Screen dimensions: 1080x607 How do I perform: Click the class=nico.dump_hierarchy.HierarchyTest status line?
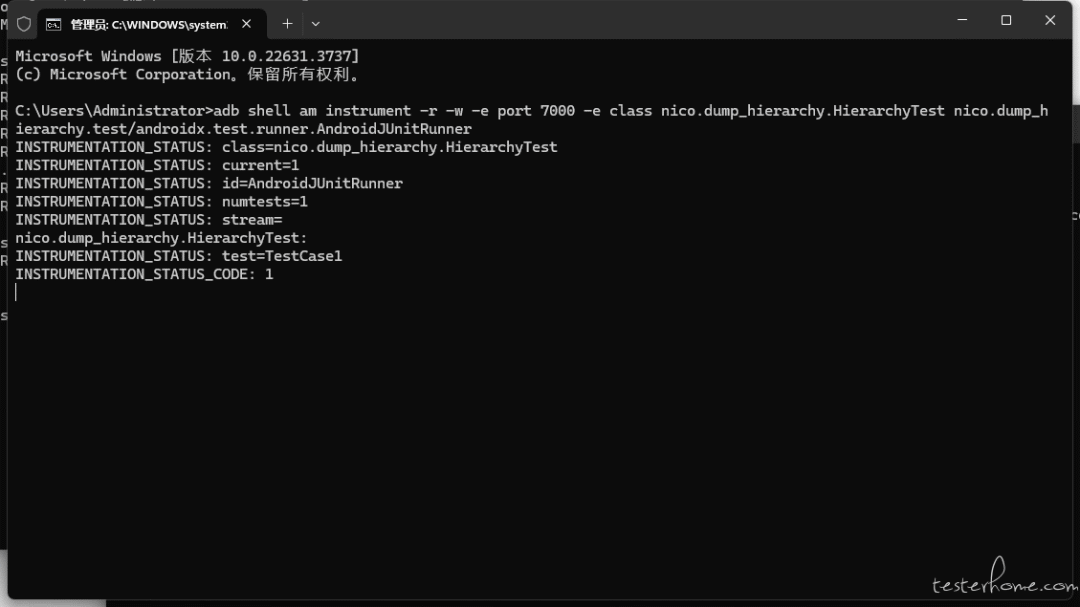pos(286,147)
